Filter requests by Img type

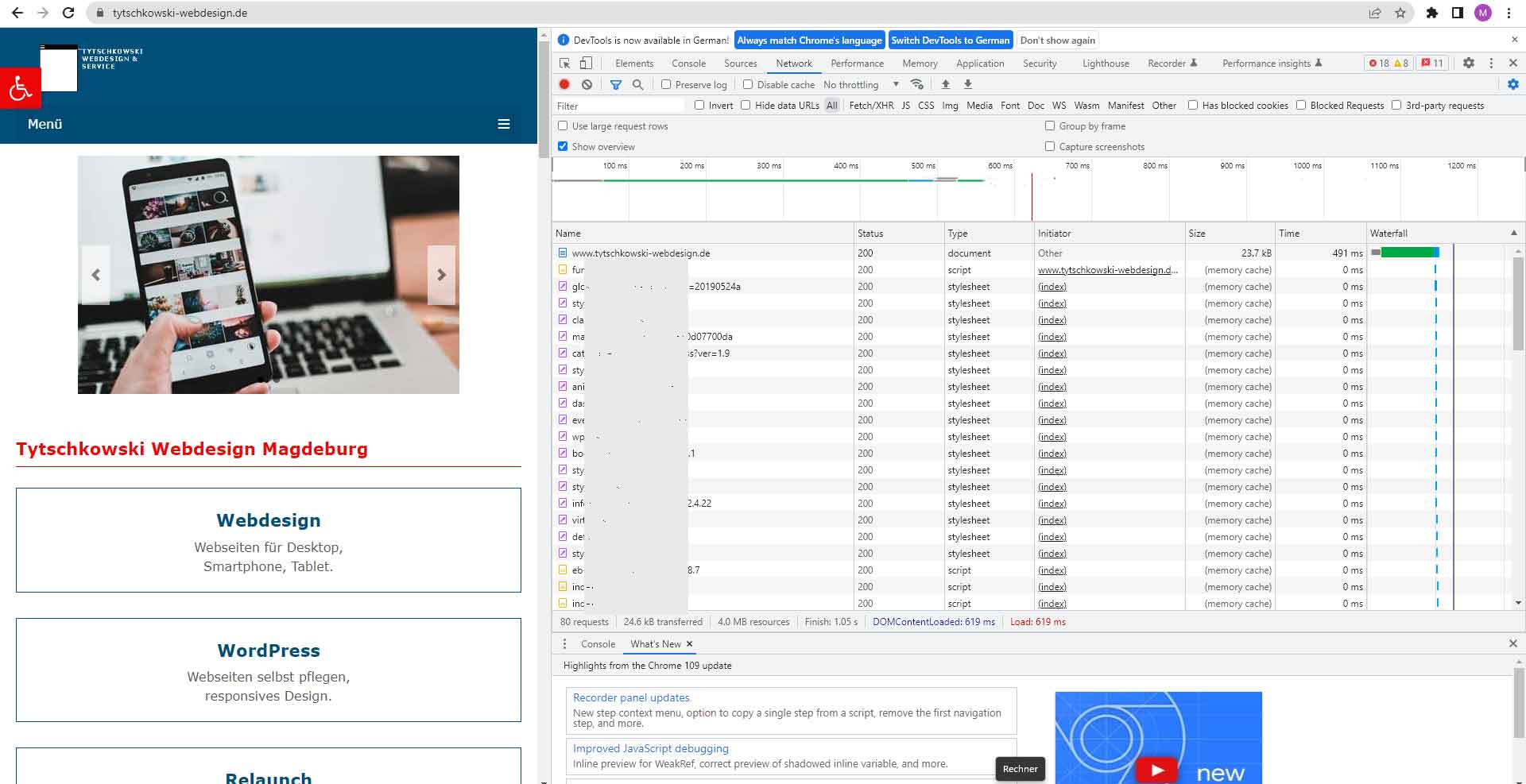[950, 106]
